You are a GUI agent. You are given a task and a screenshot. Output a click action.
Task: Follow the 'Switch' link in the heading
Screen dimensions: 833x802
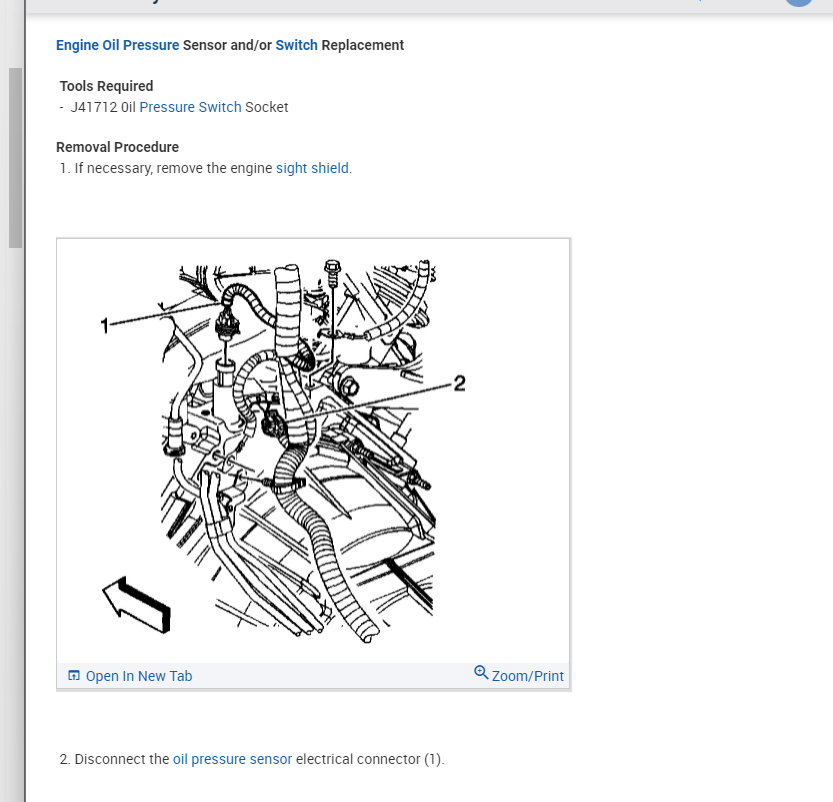point(296,45)
